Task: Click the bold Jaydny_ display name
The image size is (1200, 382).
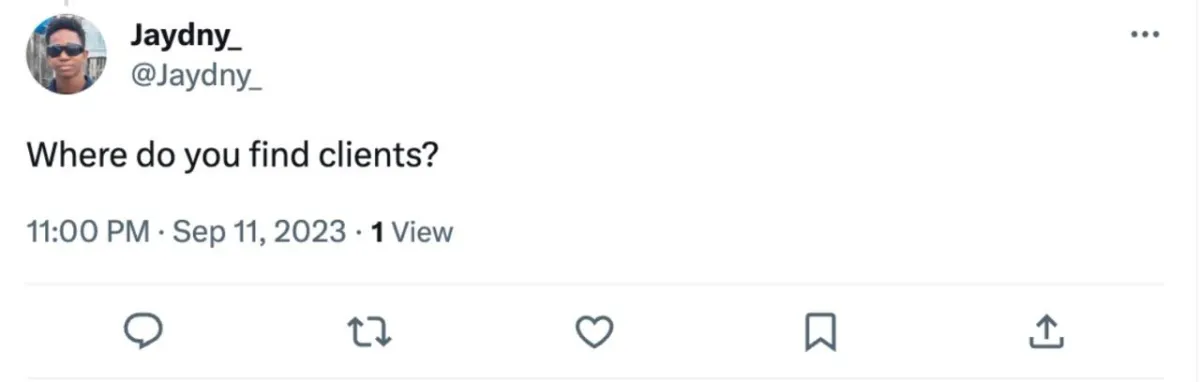Action: pos(187,39)
